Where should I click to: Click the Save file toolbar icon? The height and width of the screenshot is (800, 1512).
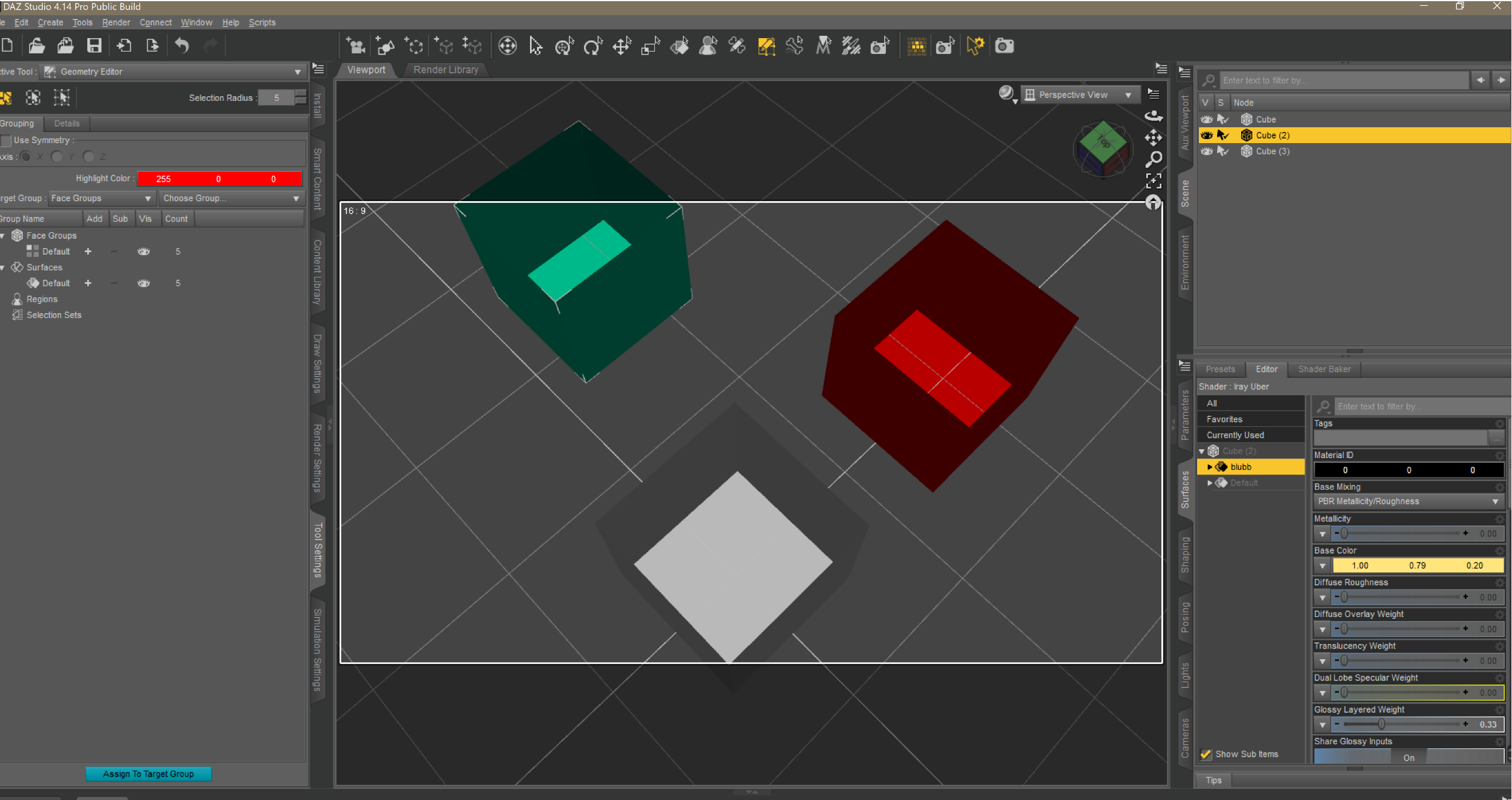point(94,46)
